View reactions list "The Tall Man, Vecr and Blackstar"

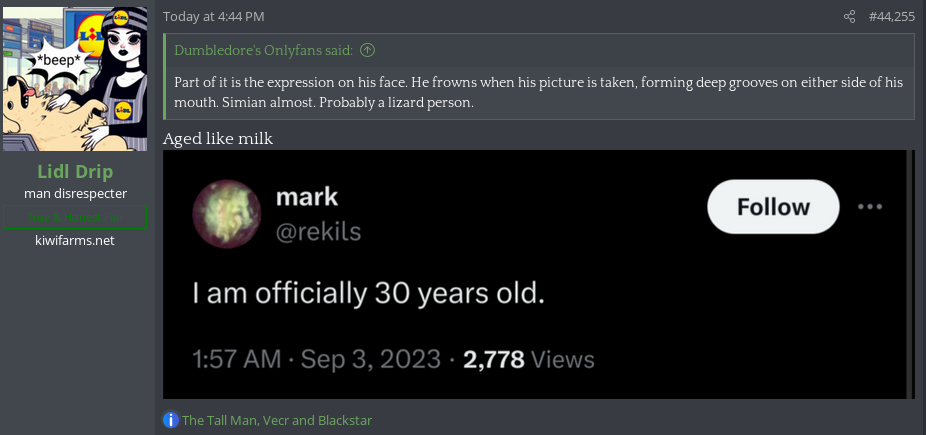(x=277, y=420)
